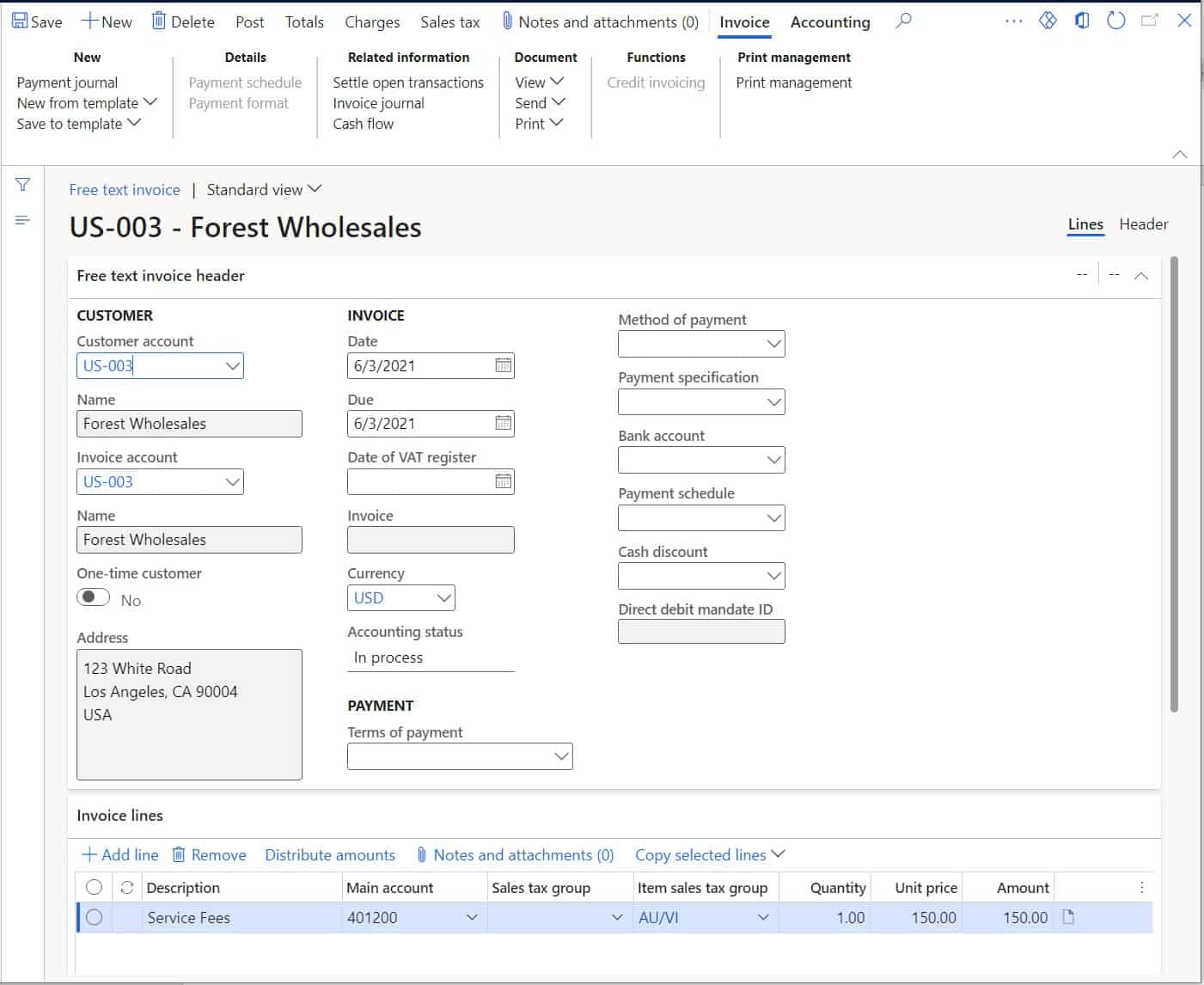Image resolution: width=1204 pixels, height=985 pixels.
Task: Collapse the action pane ribbon chevron
Action: (x=1180, y=154)
